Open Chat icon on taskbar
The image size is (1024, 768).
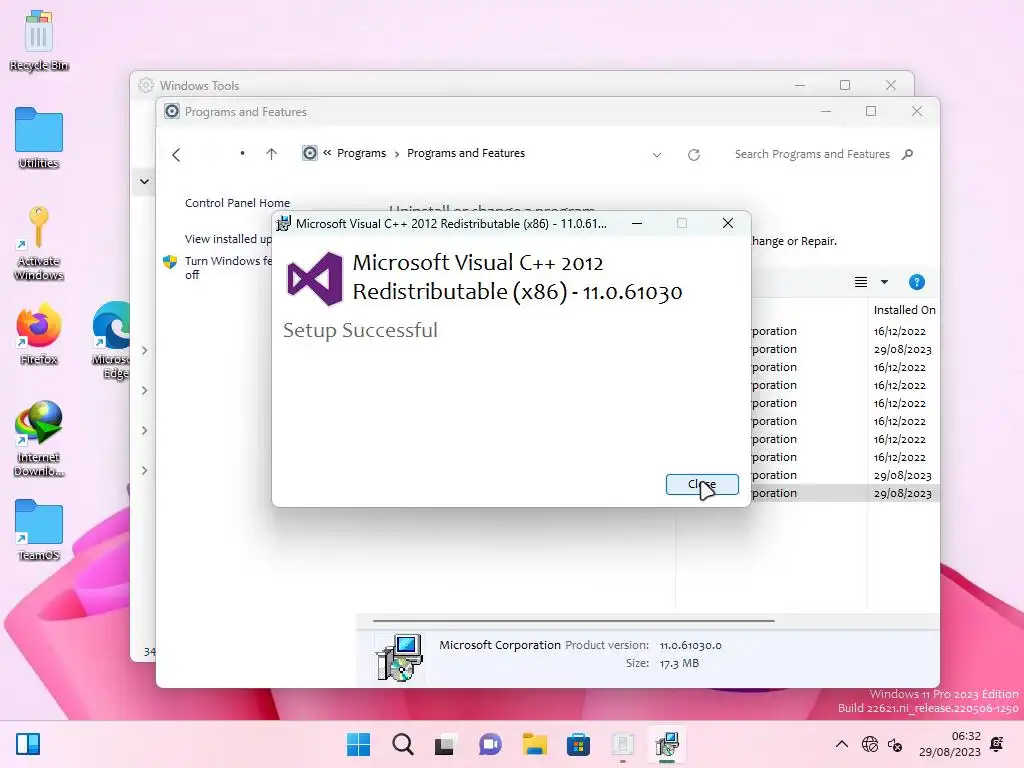coord(490,744)
